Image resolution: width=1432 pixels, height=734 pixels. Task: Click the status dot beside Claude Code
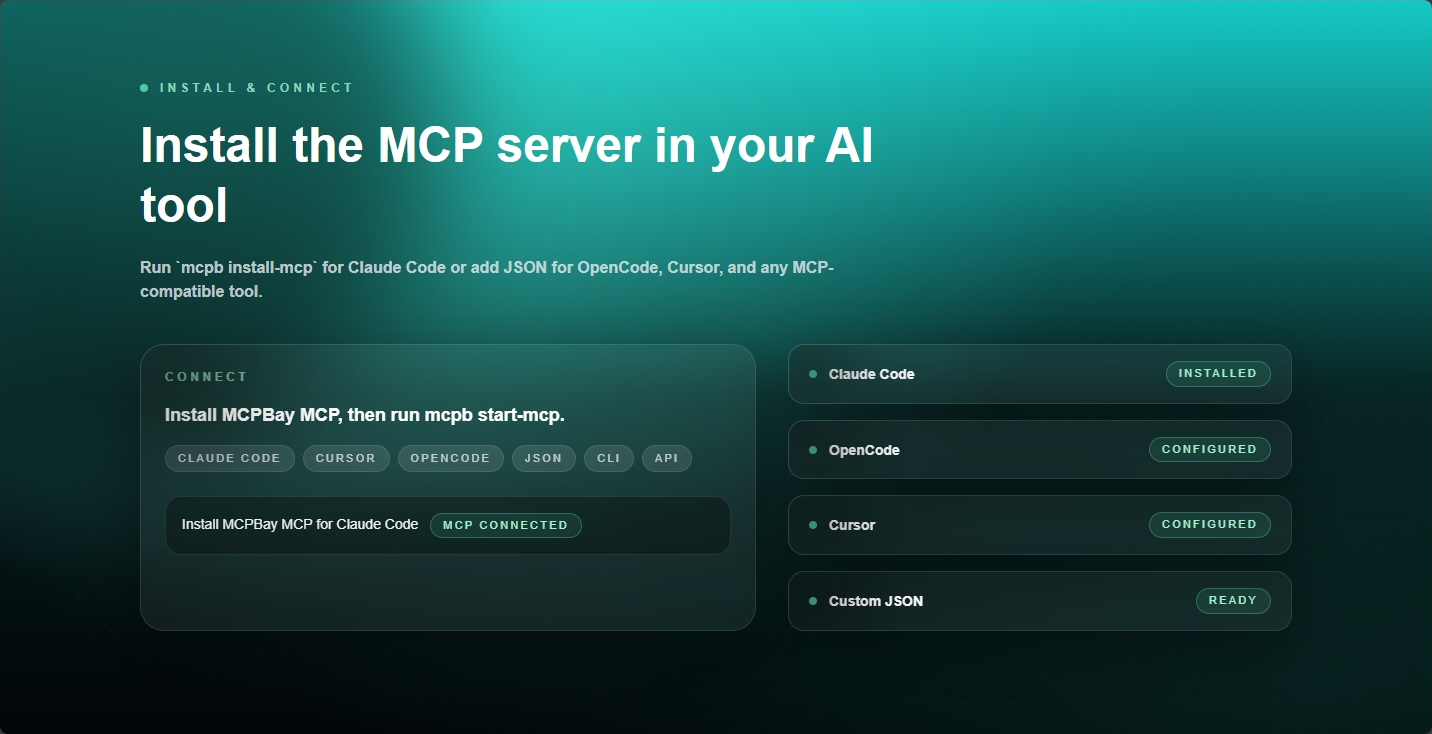[x=813, y=374]
